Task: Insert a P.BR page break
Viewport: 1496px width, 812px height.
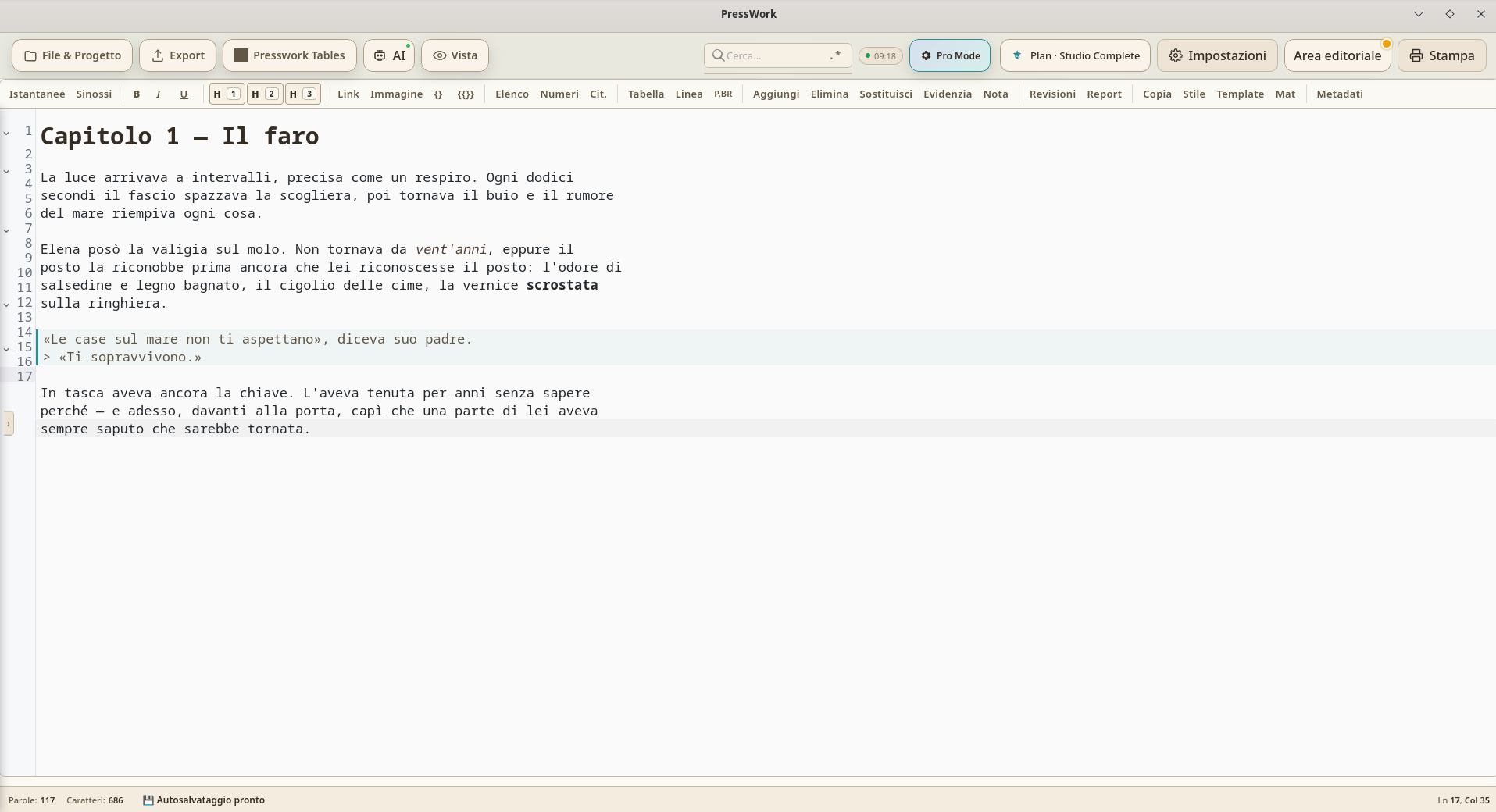Action: click(723, 94)
